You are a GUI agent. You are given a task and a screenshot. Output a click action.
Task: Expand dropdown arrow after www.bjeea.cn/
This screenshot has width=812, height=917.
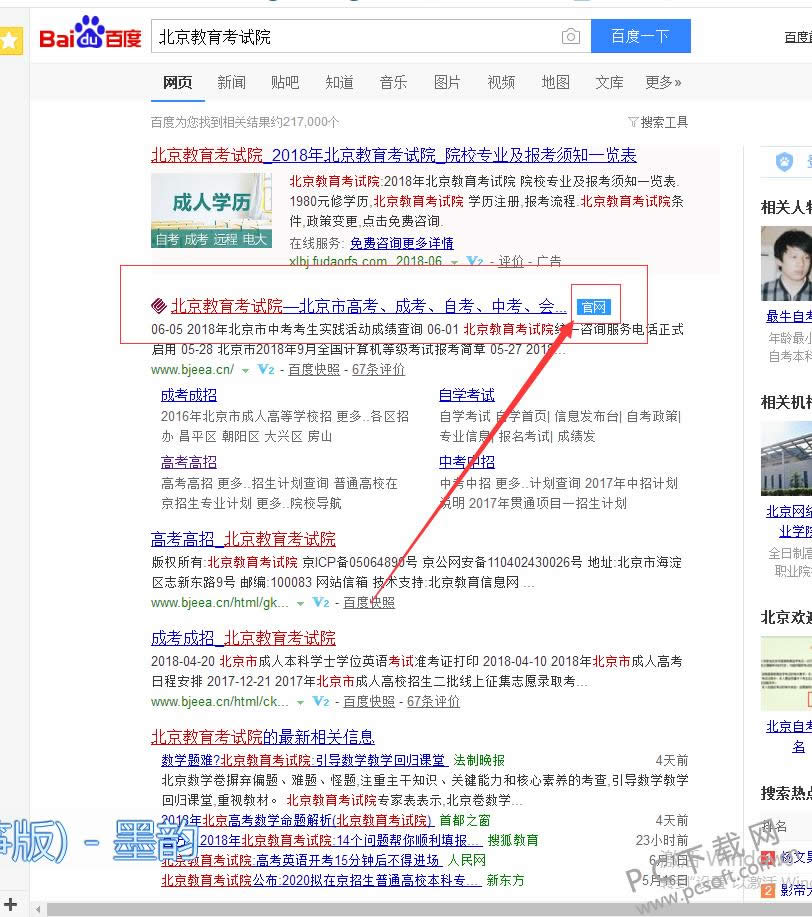coord(245,370)
